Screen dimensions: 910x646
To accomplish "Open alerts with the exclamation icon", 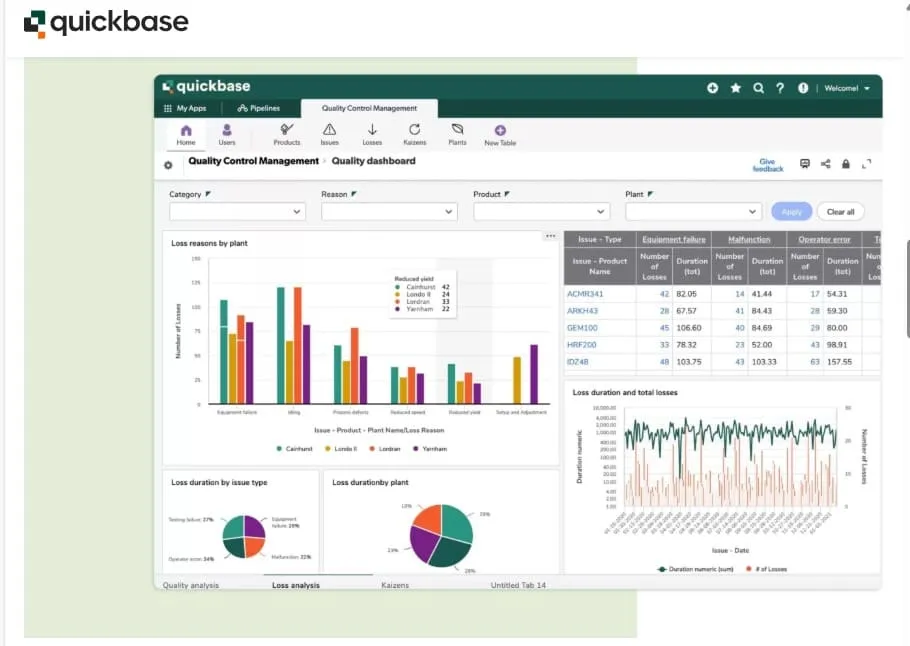I will coord(803,88).
